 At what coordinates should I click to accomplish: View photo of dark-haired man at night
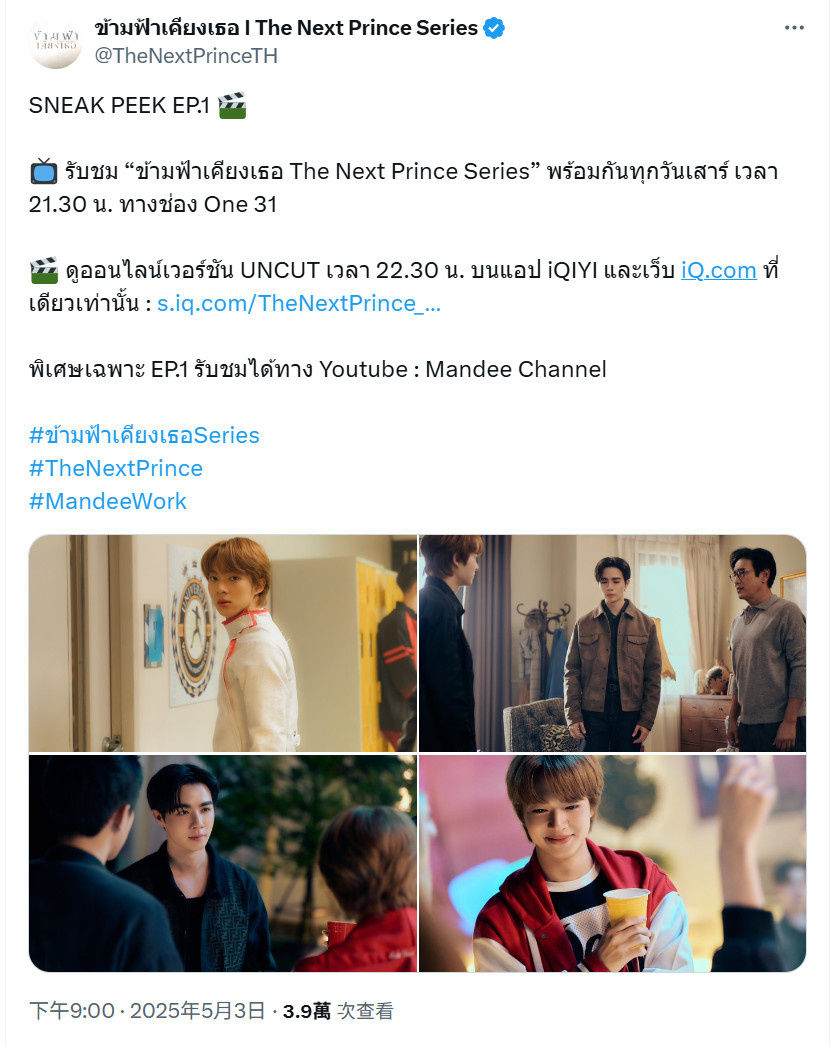[x=223, y=863]
